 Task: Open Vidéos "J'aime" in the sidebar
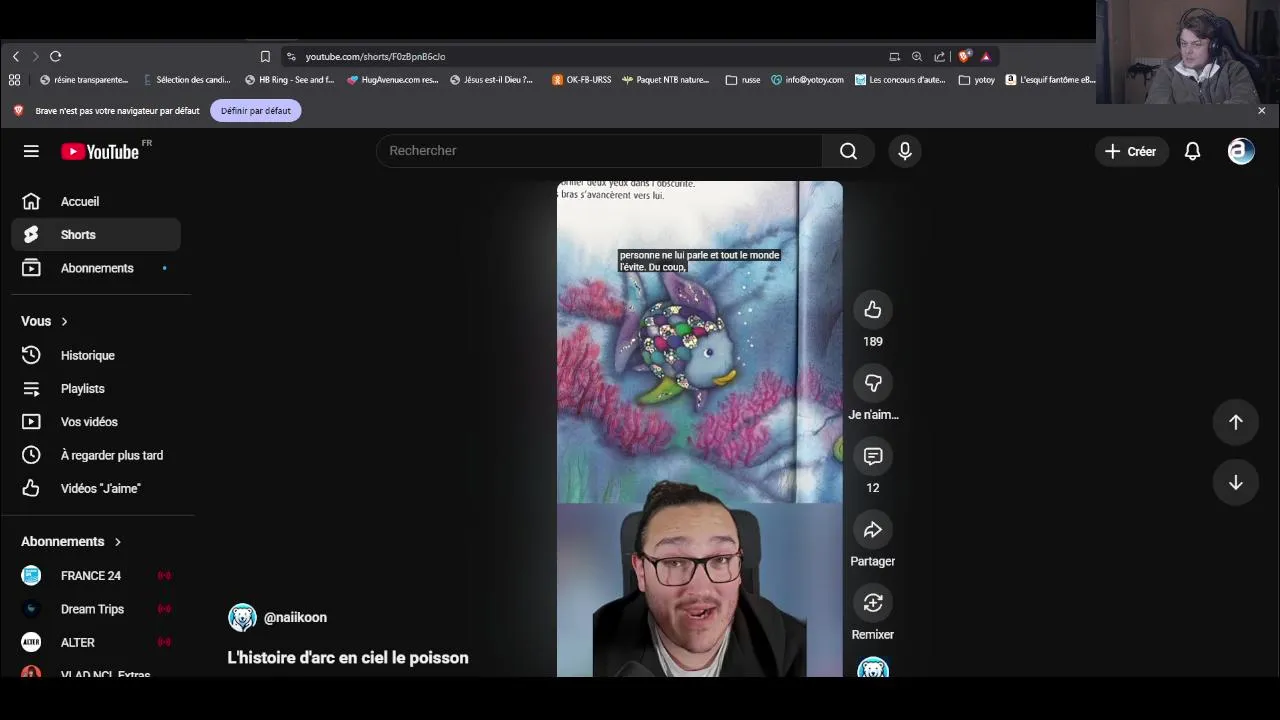[96, 488]
